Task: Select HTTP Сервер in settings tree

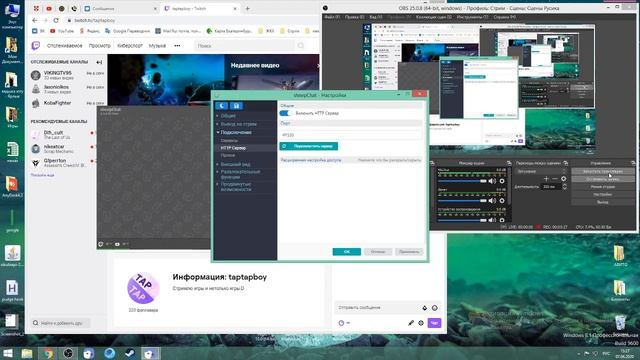Action: pos(233,148)
